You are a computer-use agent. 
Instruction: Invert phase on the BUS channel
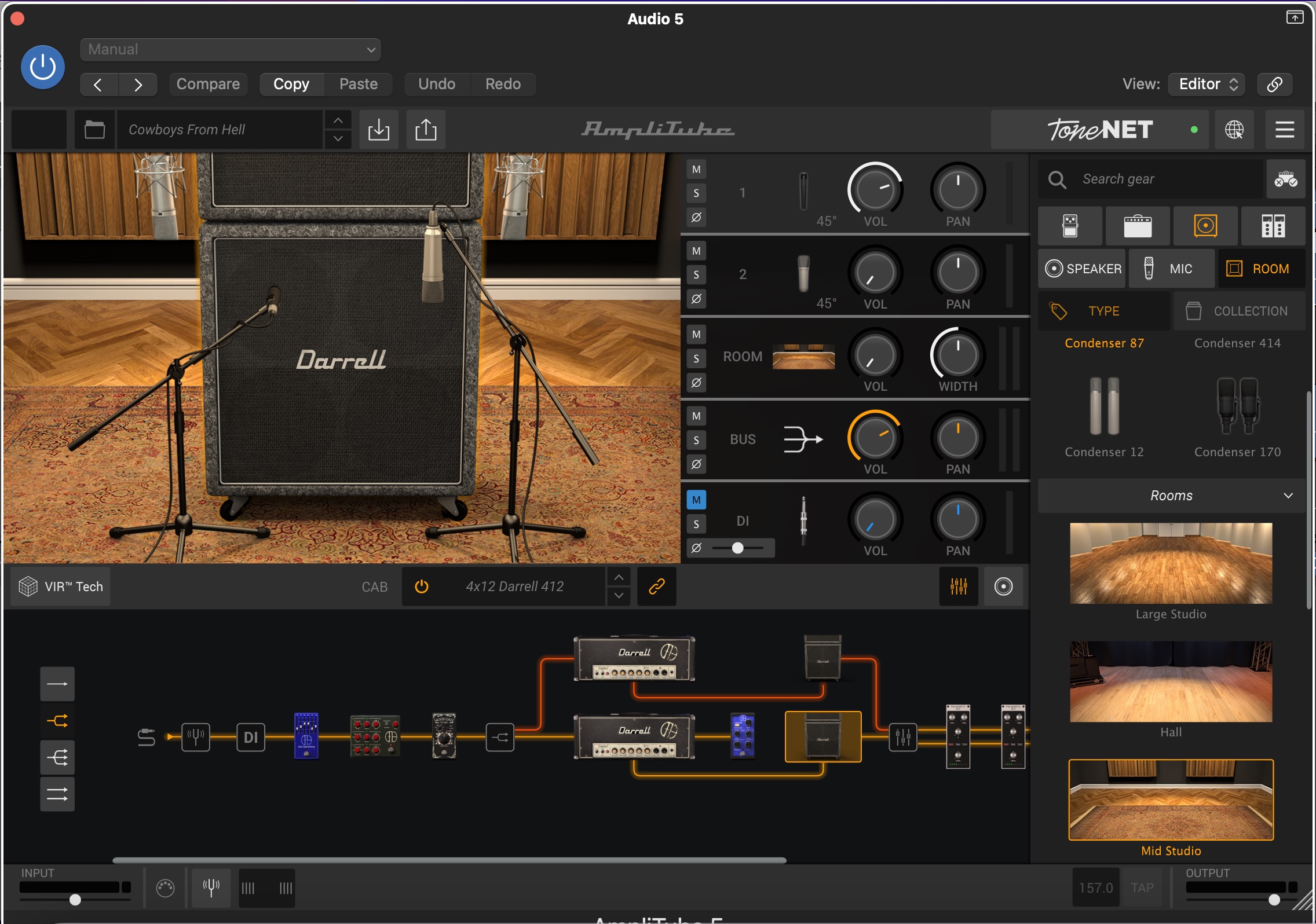click(696, 464)
